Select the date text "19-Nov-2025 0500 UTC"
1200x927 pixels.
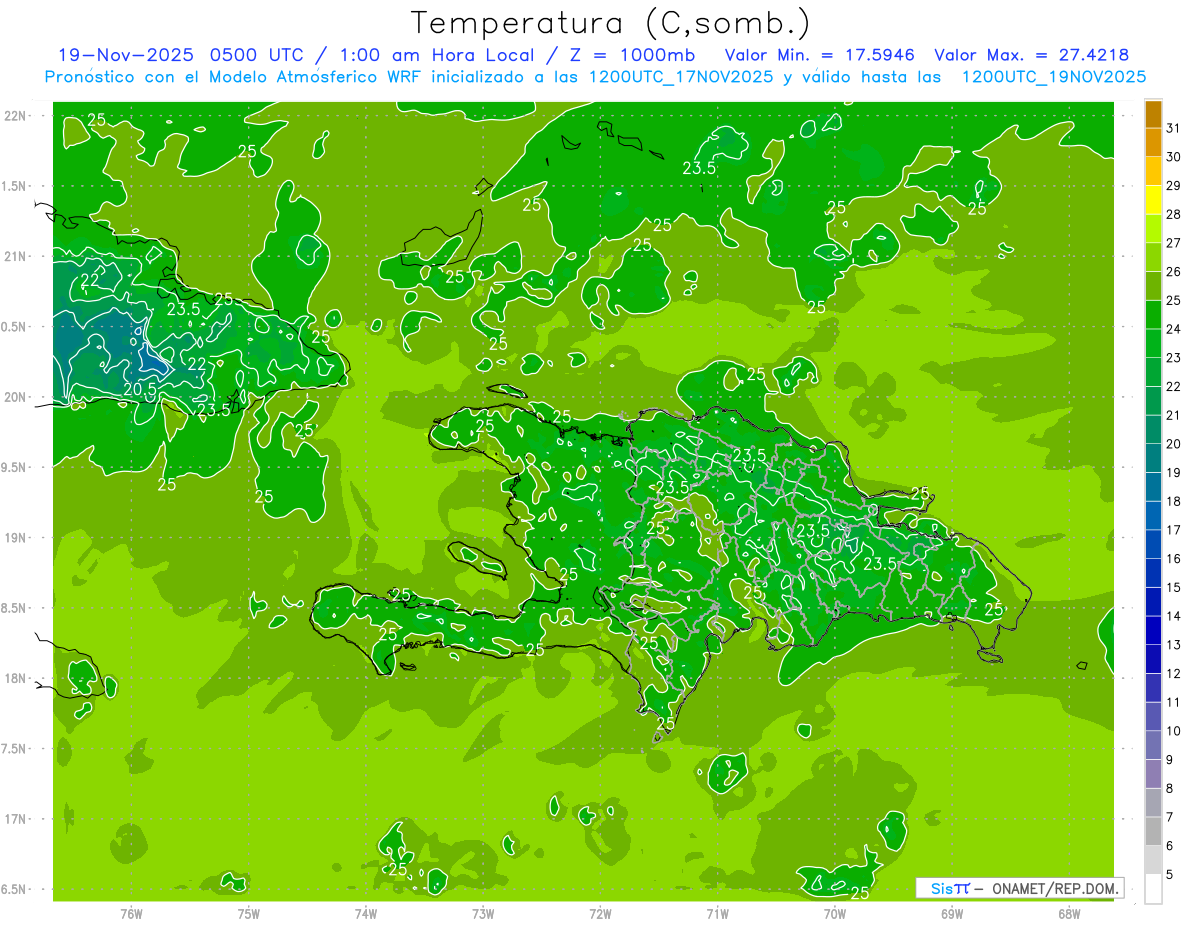coord(182,55)
